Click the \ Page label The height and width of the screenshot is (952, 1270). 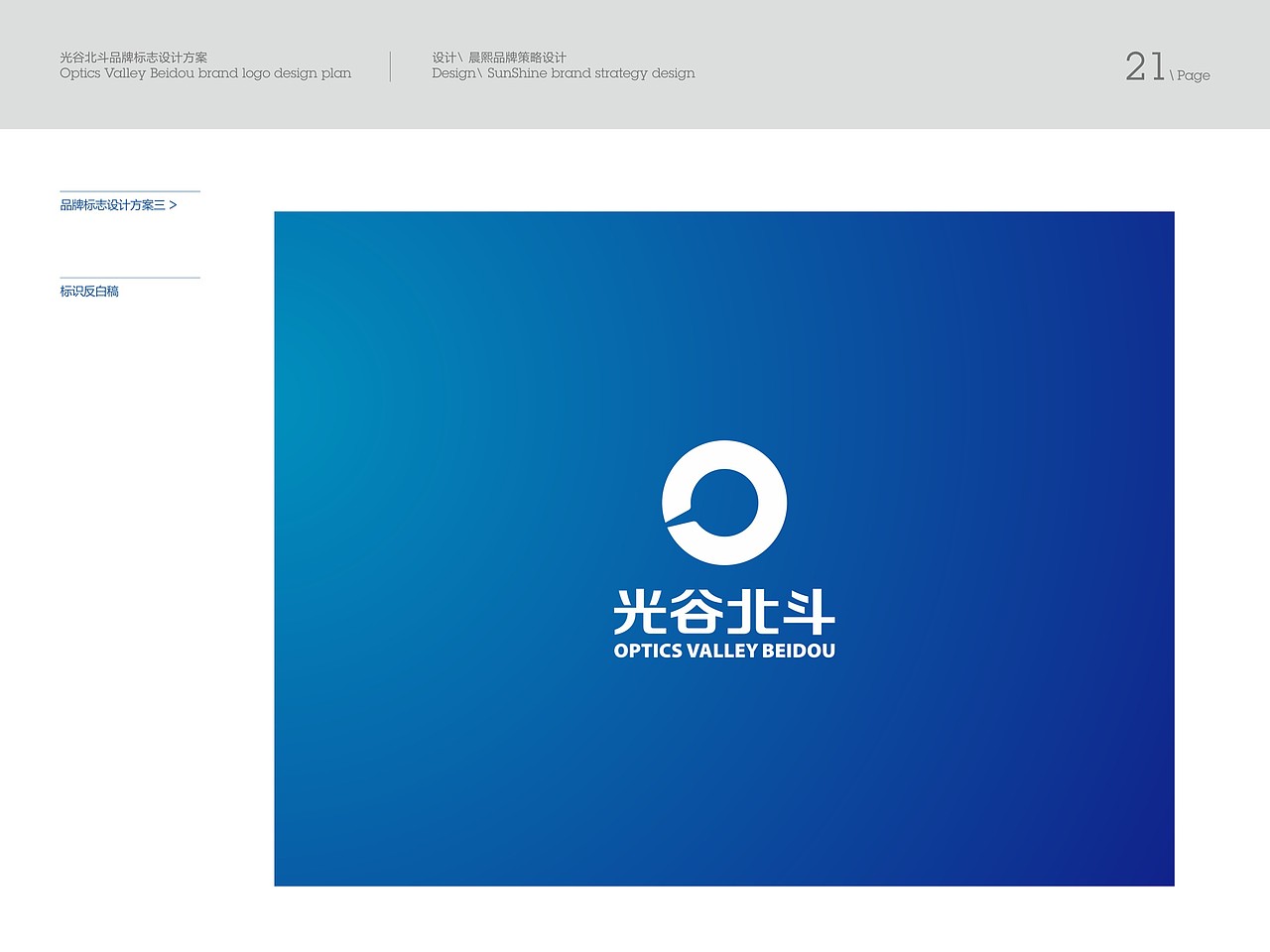[x=1191, y=75]
